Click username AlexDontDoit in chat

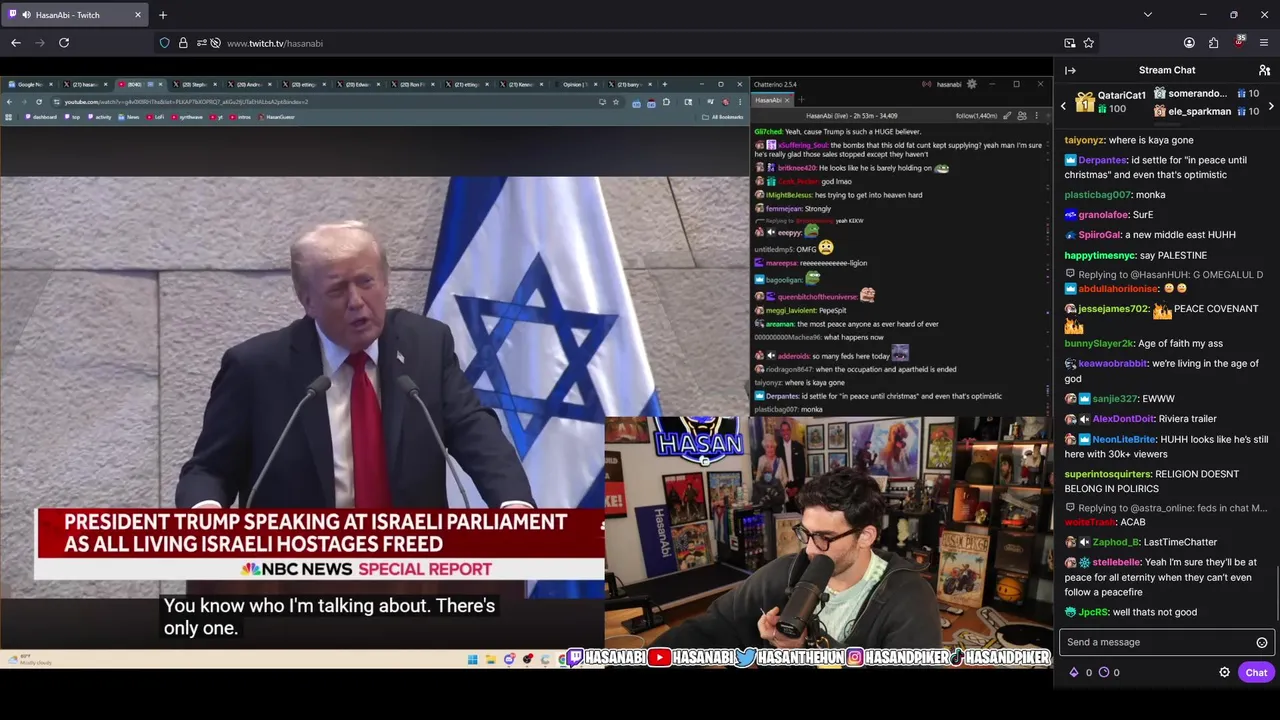coord(1125,419)
